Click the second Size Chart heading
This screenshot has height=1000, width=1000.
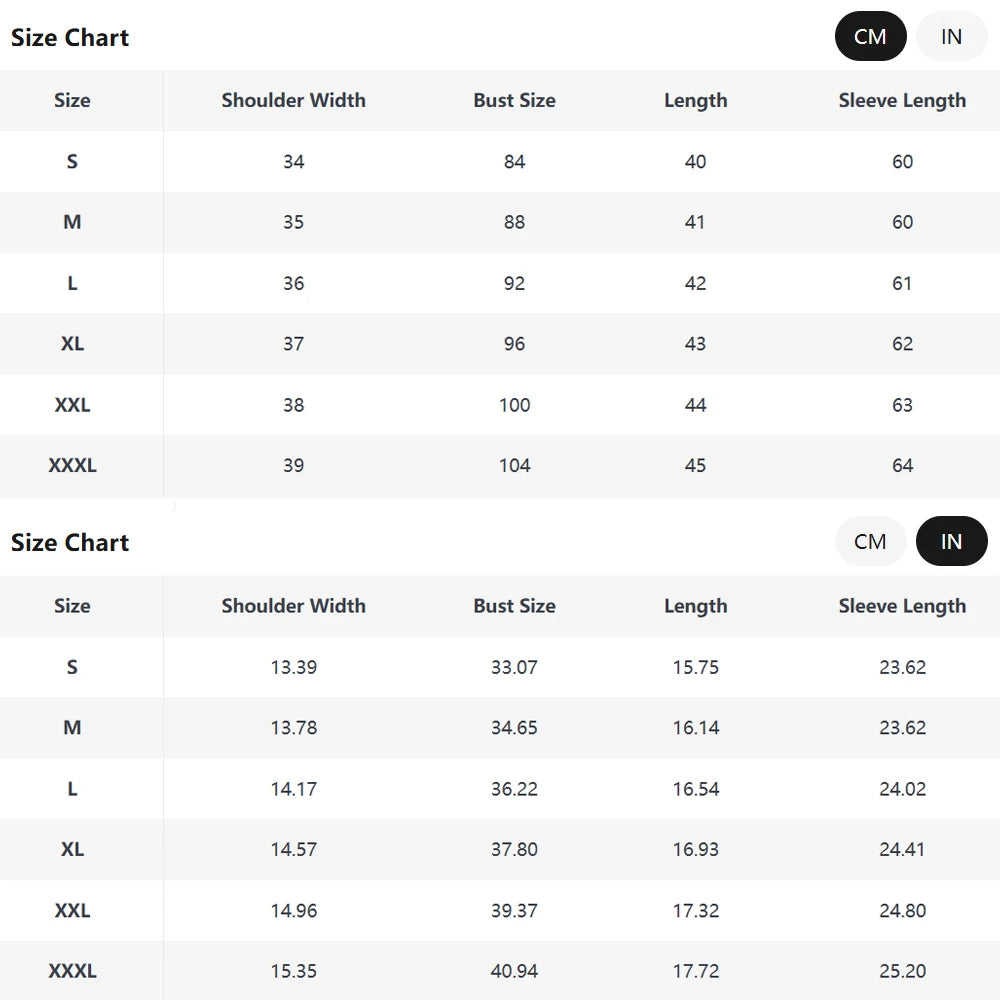(69, 542)
